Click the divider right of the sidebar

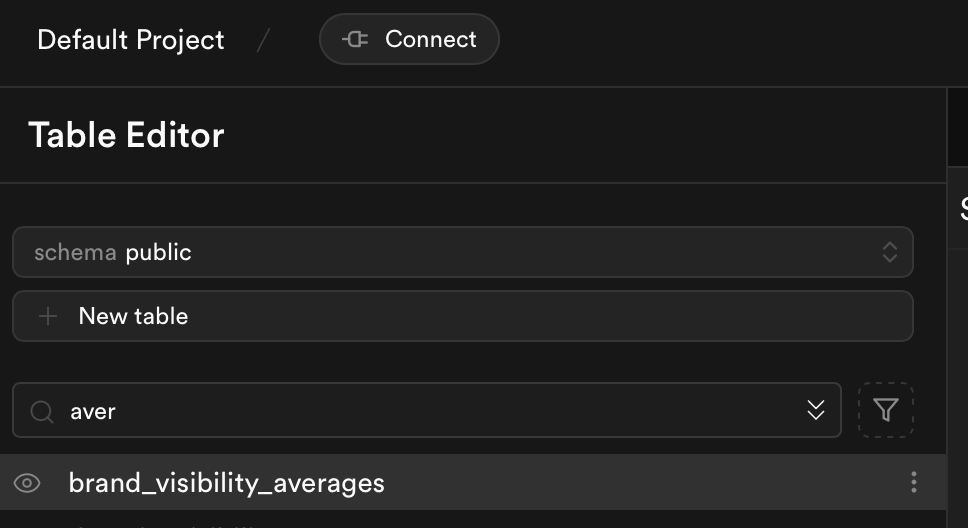click(947, 300)
